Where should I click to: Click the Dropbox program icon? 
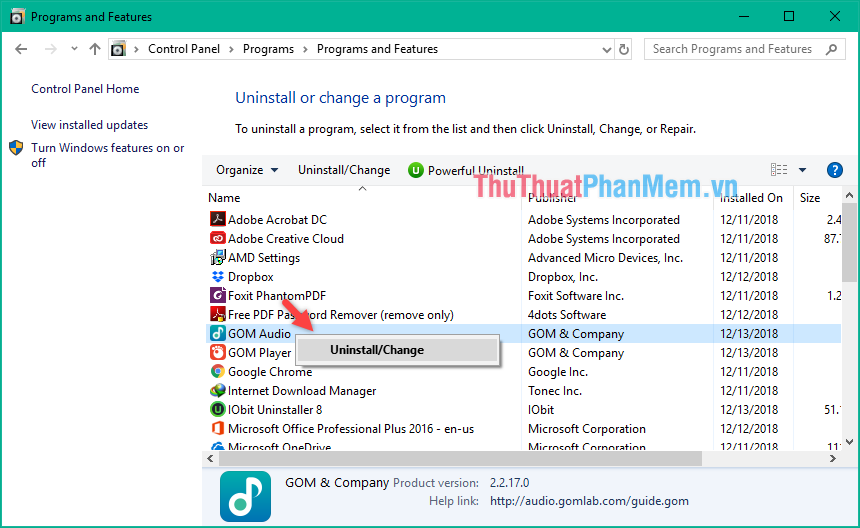(218, 276)
